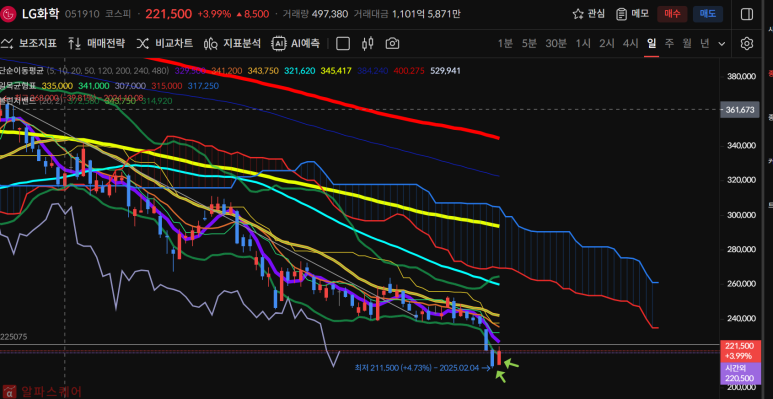
Task: Open AI예측 prediction tool
Action: point(296,43)
